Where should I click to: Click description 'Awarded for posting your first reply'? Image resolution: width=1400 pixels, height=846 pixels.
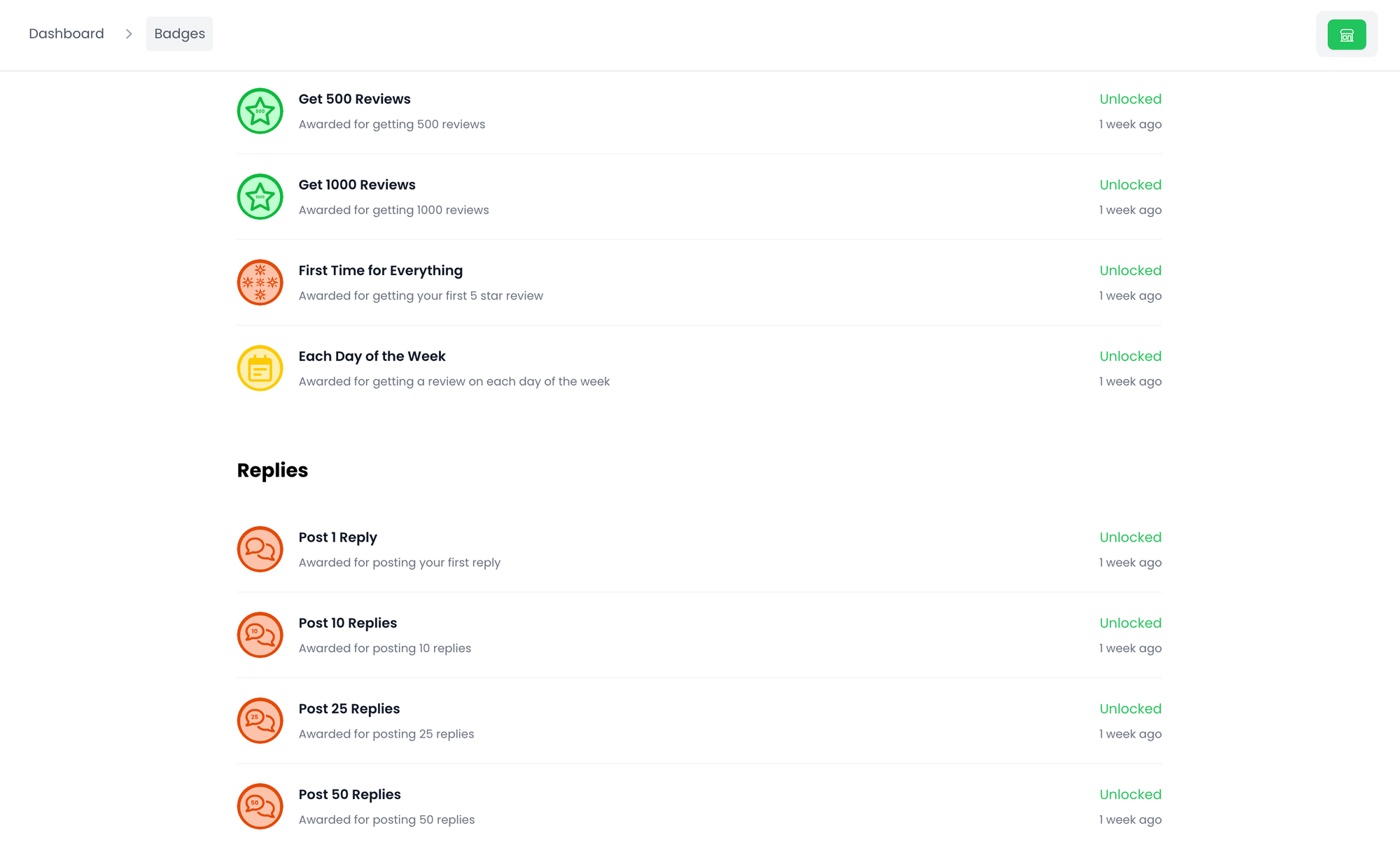[399, 563]
